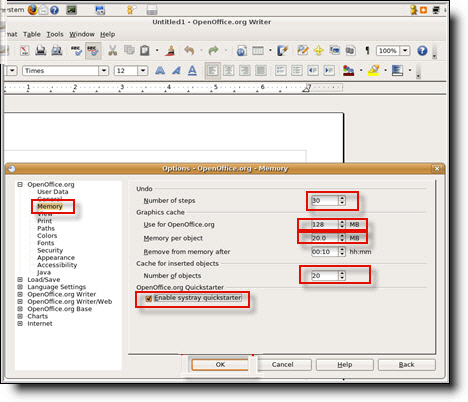Run the Spelling and Grammar check icon
Screen dimensions: 468x402
point(76,51)
